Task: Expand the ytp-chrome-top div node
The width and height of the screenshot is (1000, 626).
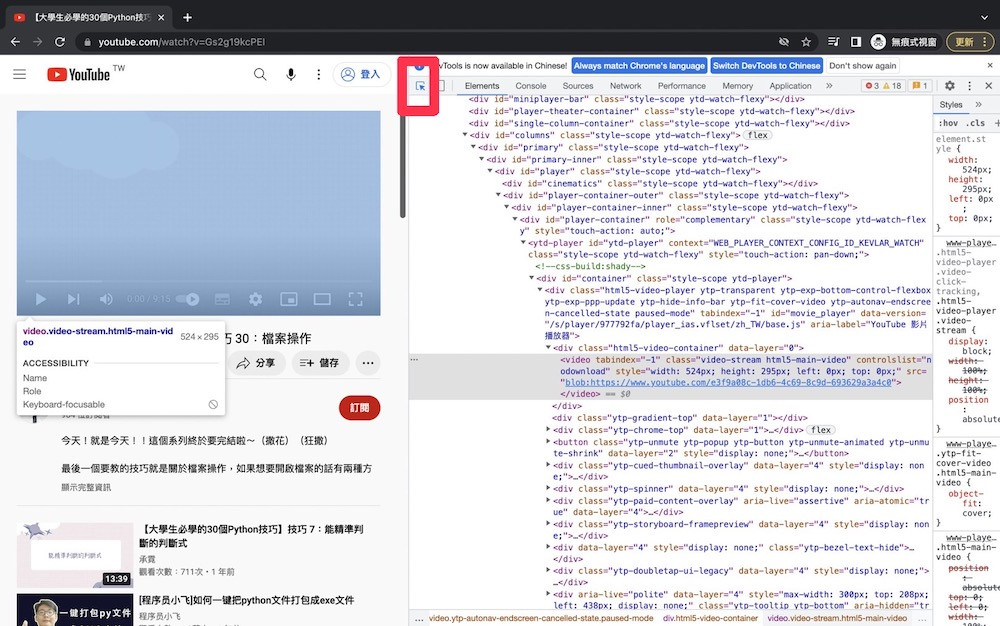Action: tap(548, 430)
